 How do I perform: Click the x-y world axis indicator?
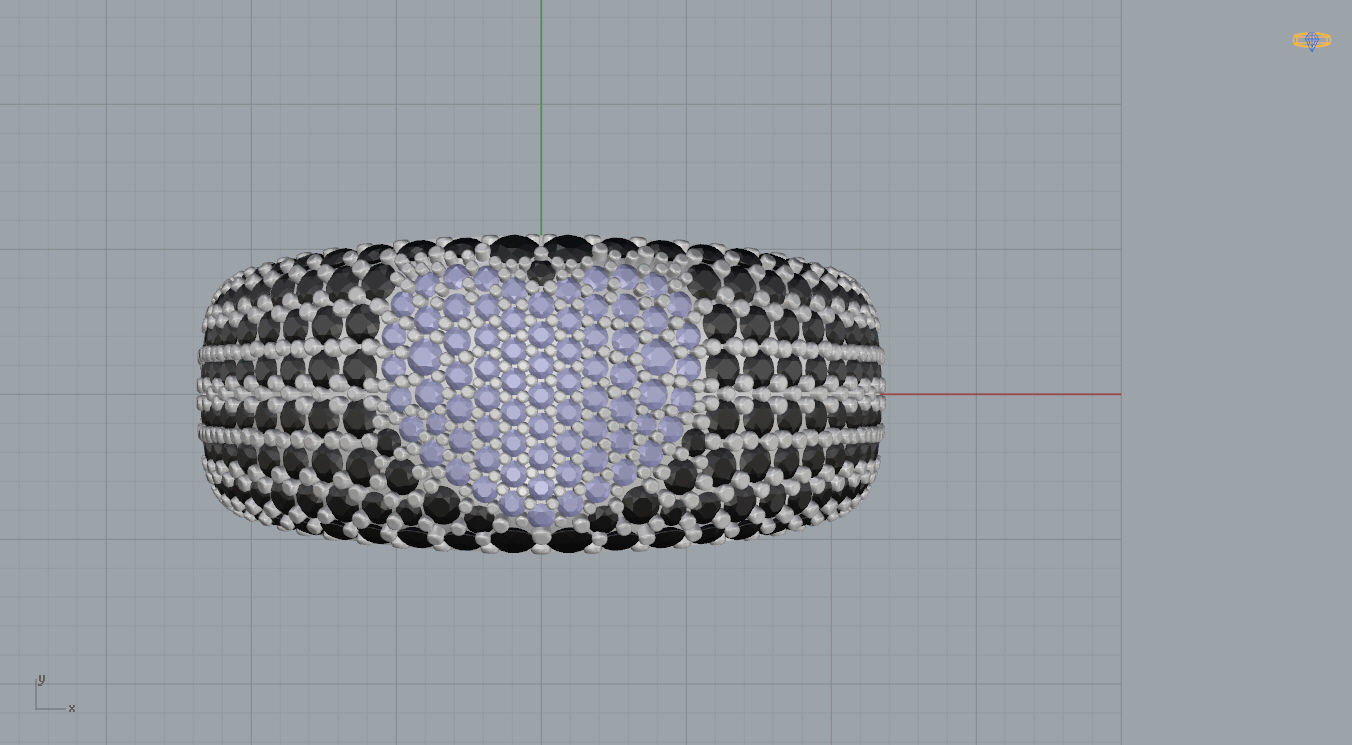pos(54,693)
